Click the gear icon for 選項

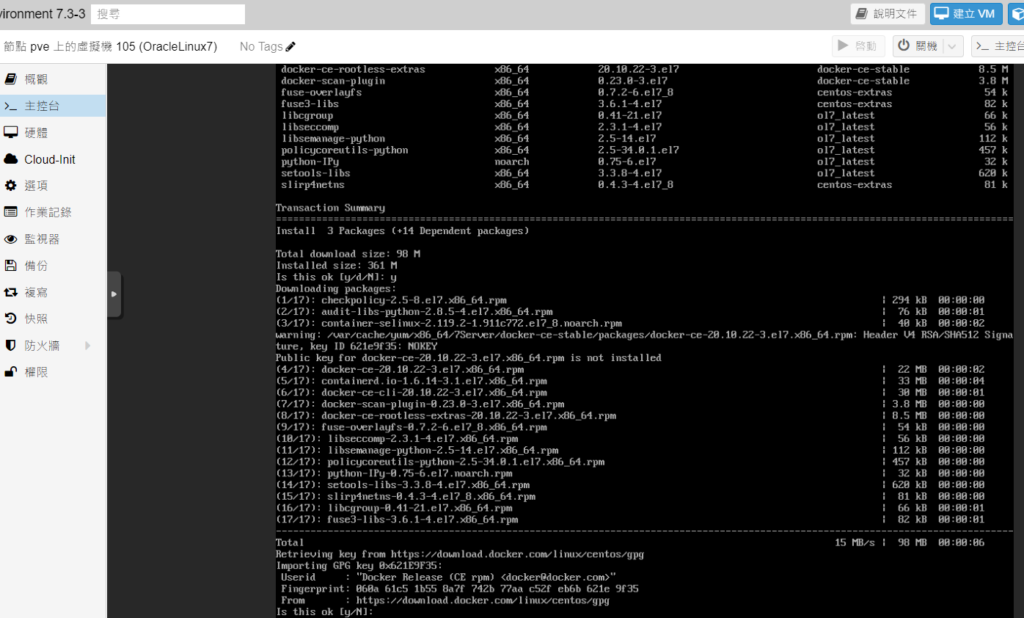[11, 186]
